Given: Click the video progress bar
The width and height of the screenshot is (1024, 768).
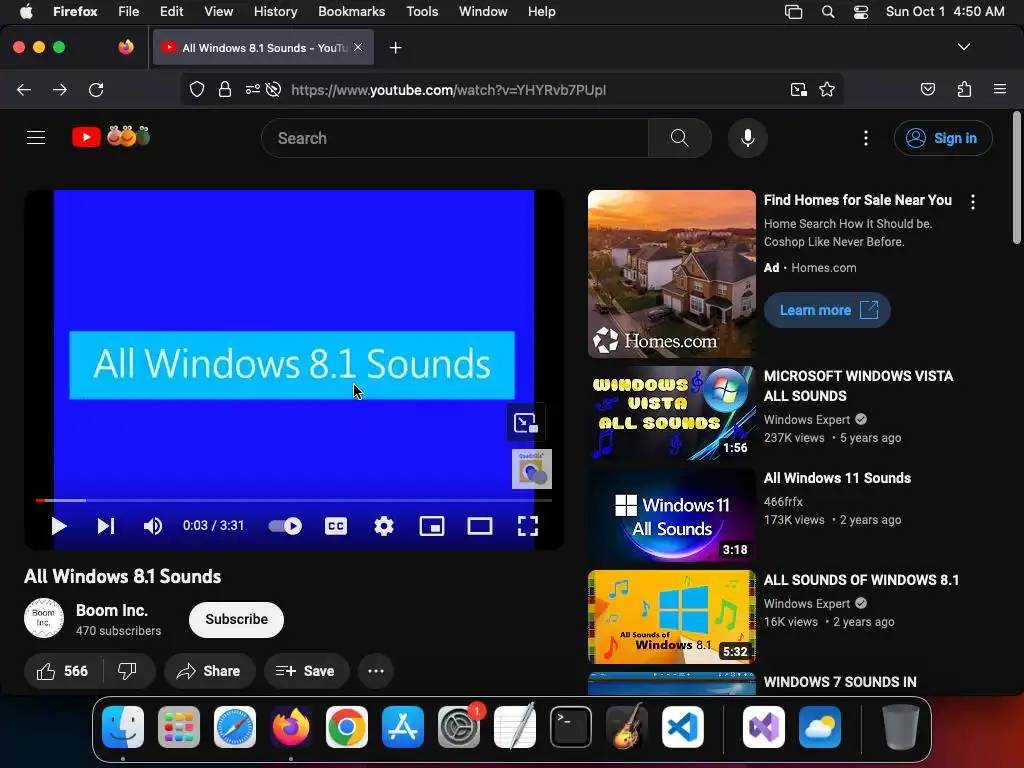Looking at the screenshot, I should [x=294, y=500].
